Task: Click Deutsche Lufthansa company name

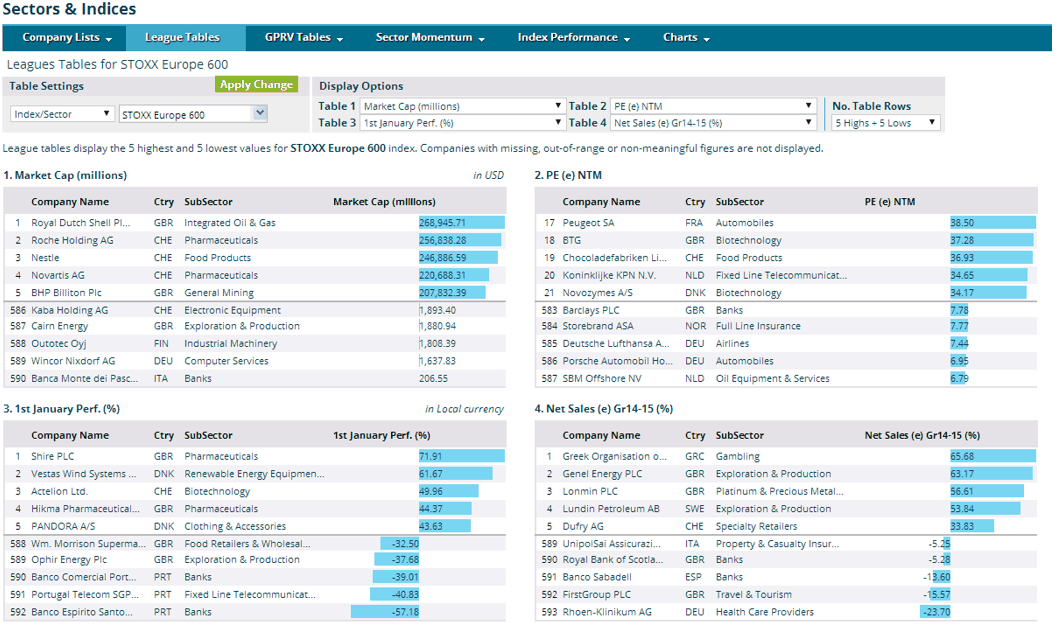Action: pos(616,344)
